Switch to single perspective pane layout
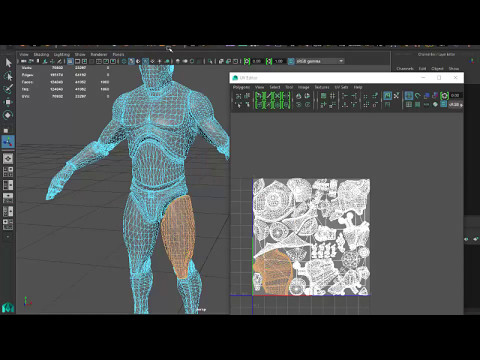 click(x=8, y=158)
